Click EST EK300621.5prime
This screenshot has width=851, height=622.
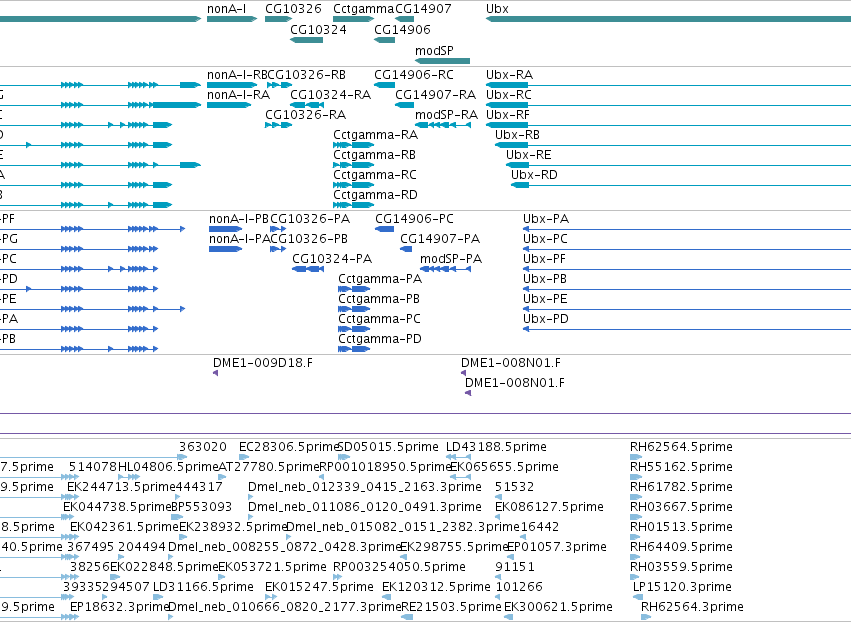pos(558,608)
